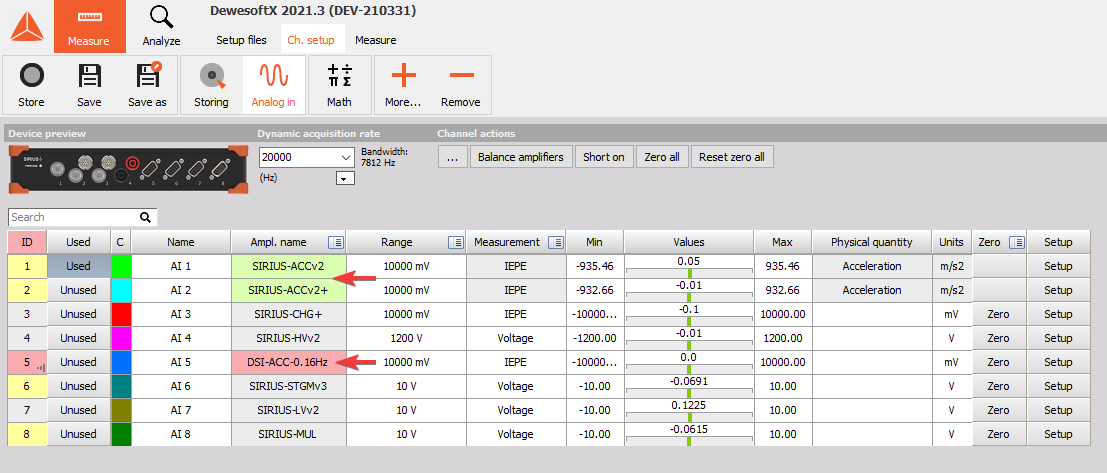Open the Storing settings

(x=211, y=85)
